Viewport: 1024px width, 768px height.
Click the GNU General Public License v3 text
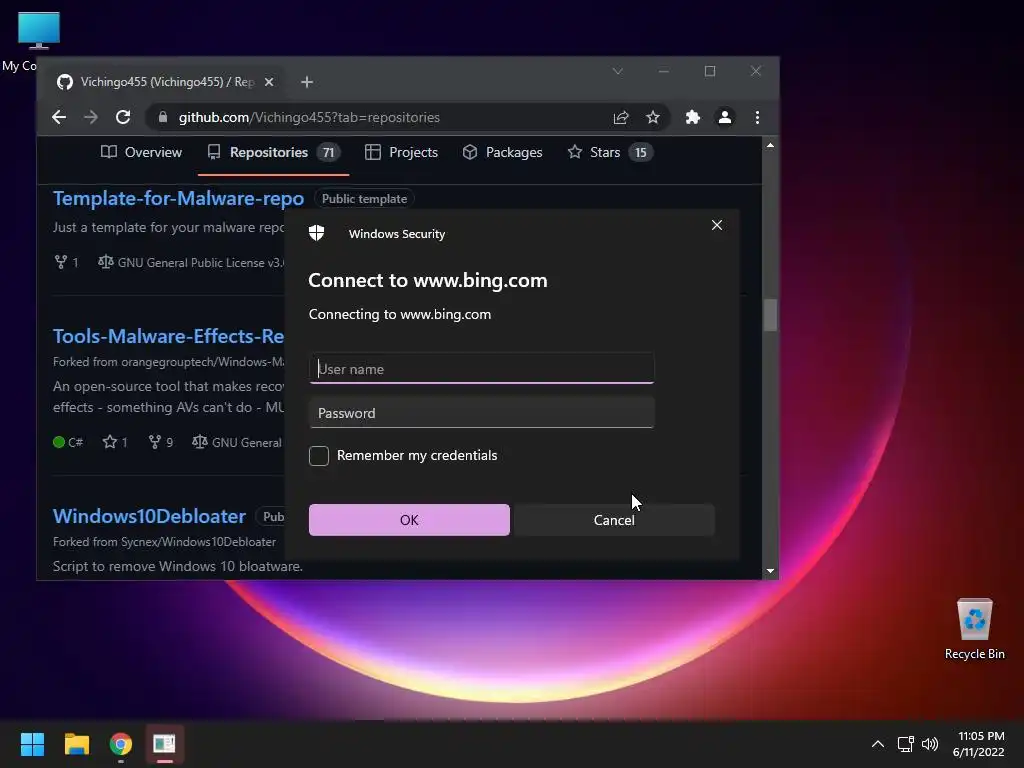[x=200, y=263]
